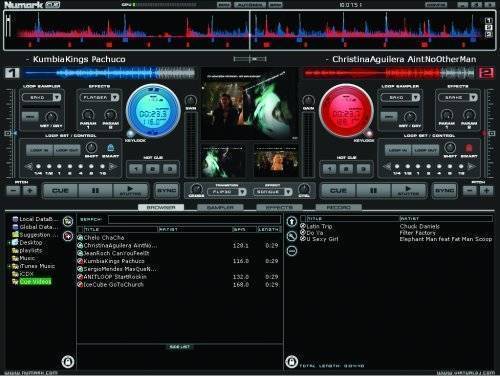
Task: Double loop length arrow on deck 1
Action: click(x=113, y=166)
